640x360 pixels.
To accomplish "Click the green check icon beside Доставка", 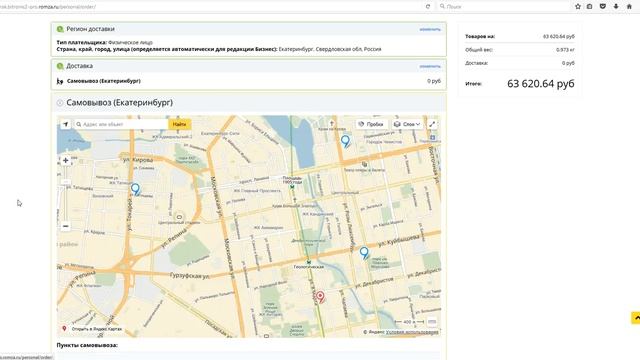I will tap(60, 66).
